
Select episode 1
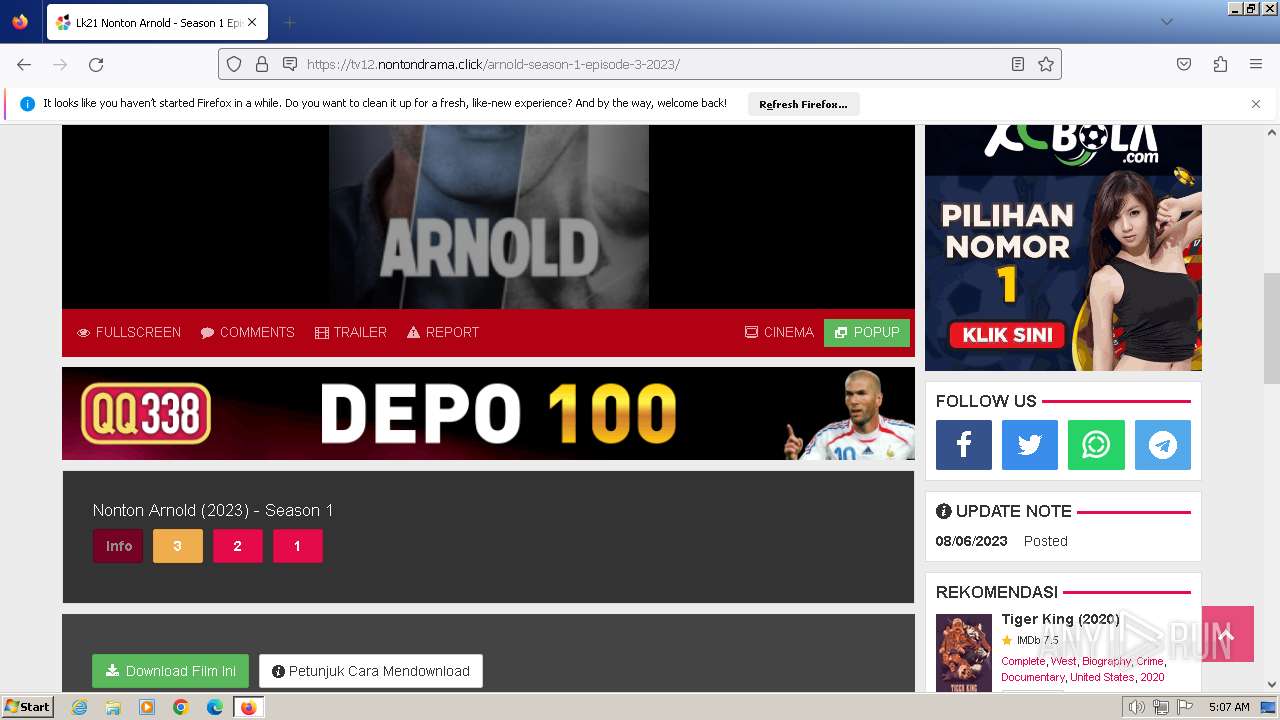click(x=298, y=546)
